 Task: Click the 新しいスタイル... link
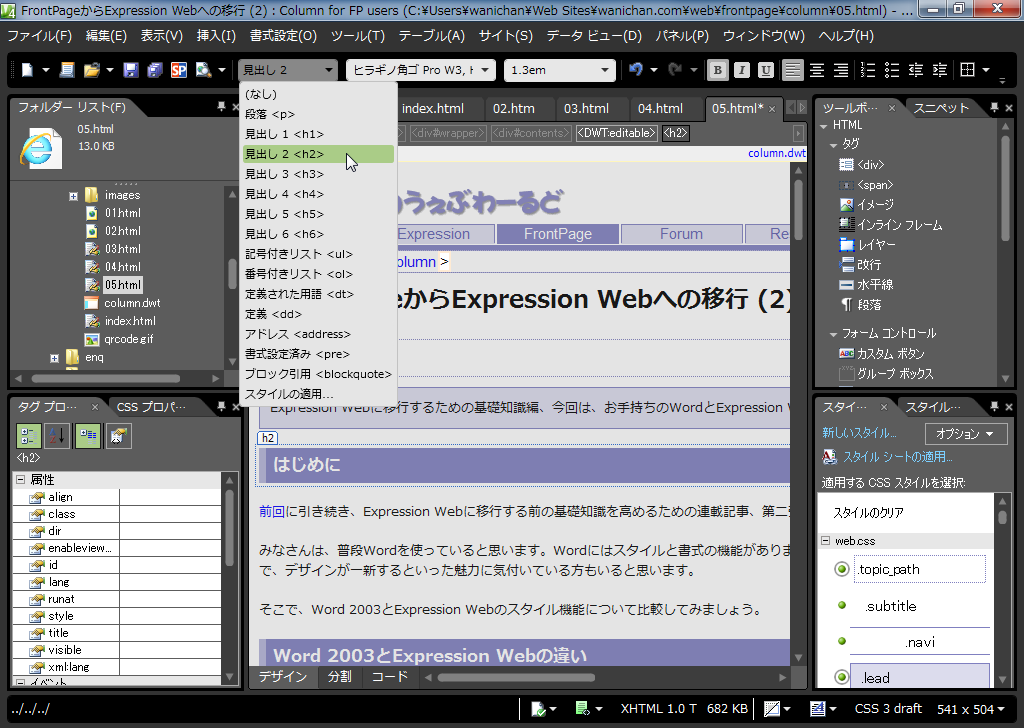(859, 433)
